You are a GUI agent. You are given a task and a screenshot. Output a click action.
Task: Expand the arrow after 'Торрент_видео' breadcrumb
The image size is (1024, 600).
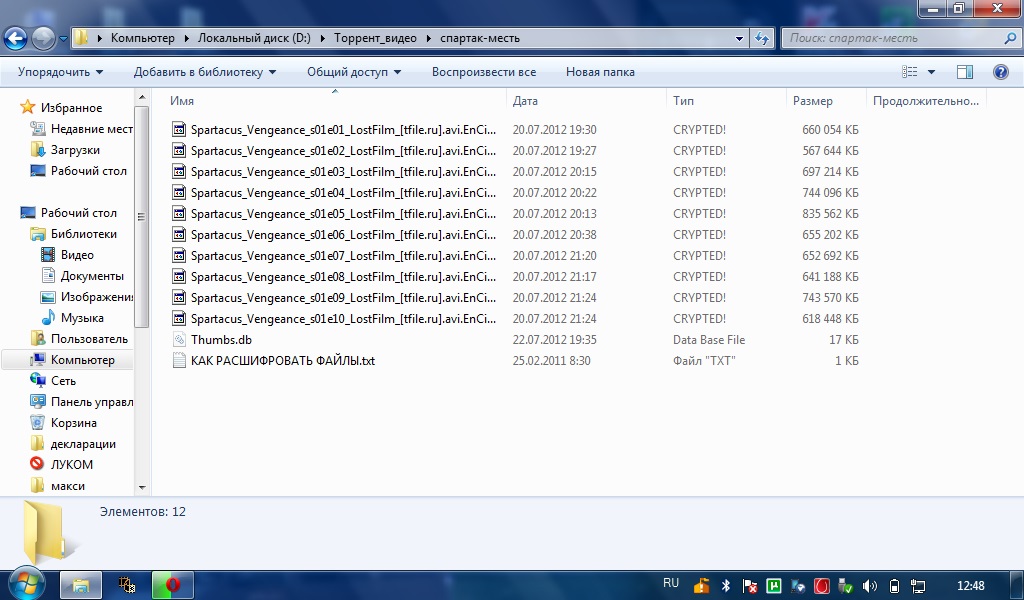coord(428,39)
